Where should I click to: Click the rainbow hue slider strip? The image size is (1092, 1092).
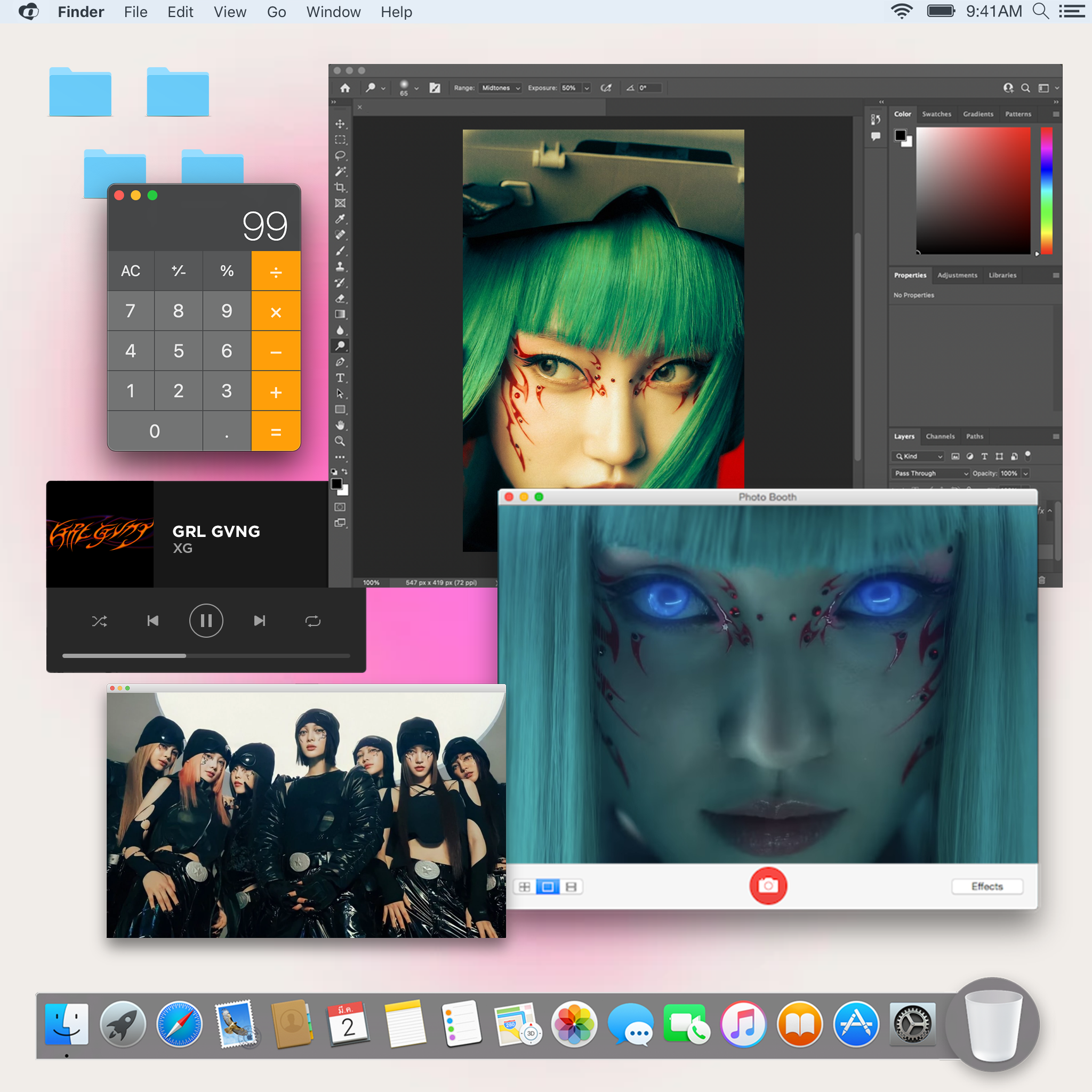(1046, 190)
